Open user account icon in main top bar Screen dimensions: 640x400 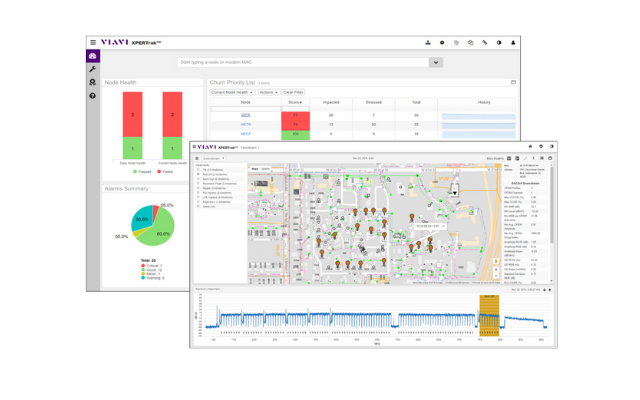click(513, 42)
